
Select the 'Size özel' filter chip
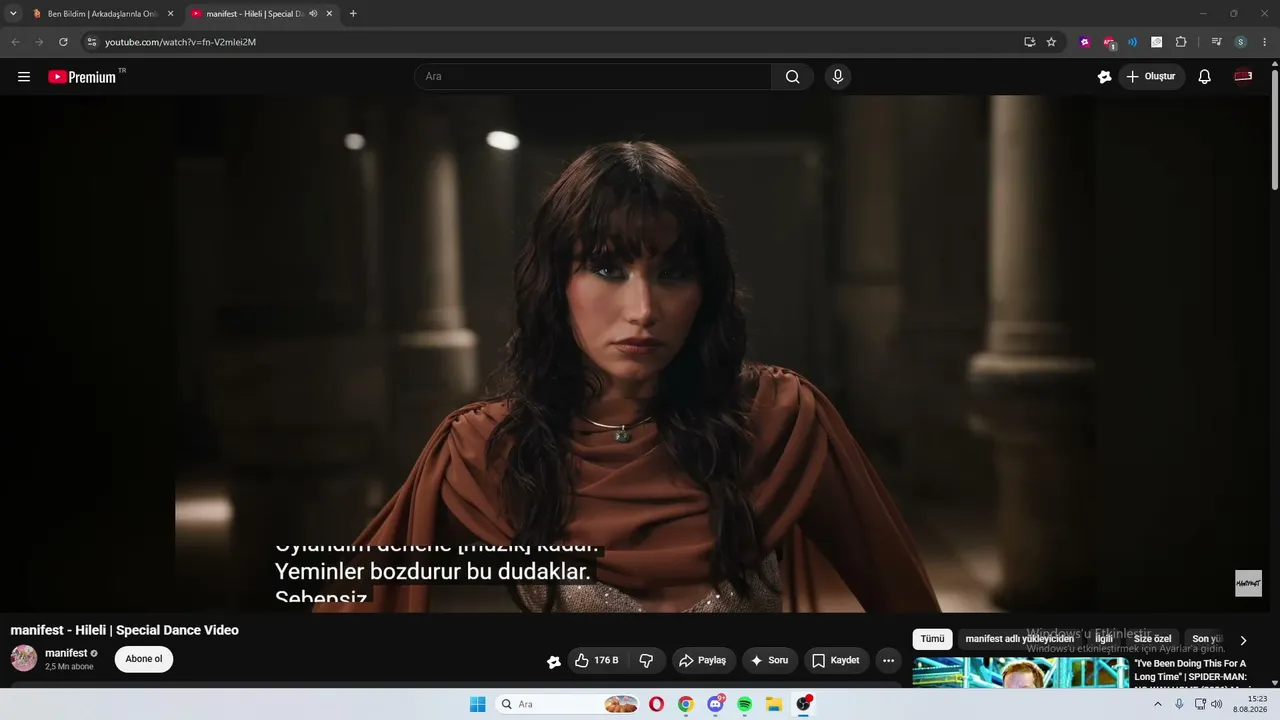click(1152, 639)
